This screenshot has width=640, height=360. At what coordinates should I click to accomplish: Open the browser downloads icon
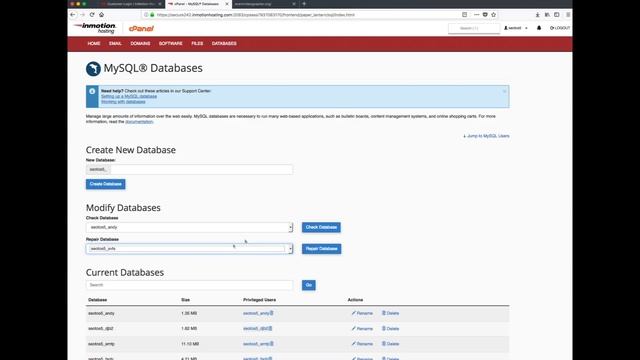click(538, 15)
